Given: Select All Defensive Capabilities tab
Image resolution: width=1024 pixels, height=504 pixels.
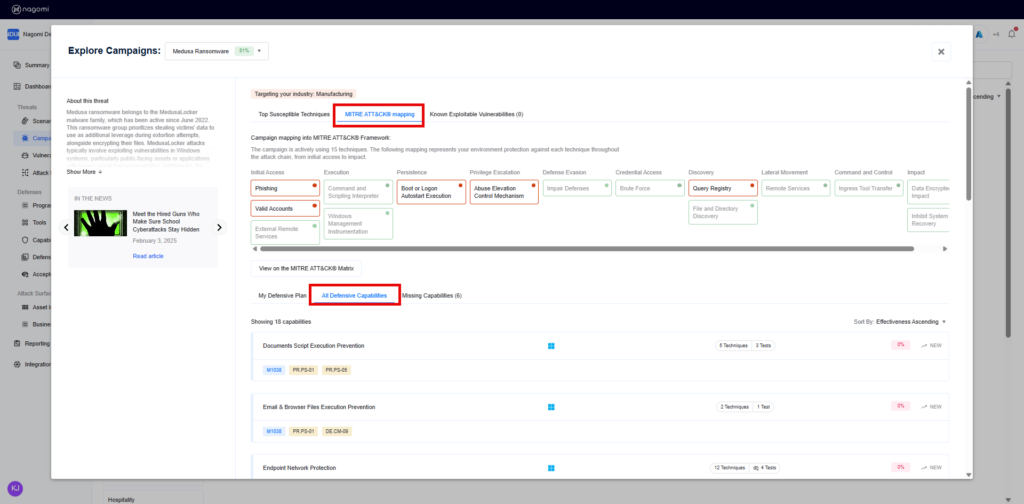Looking at the screenshot, I should (354, 296).
